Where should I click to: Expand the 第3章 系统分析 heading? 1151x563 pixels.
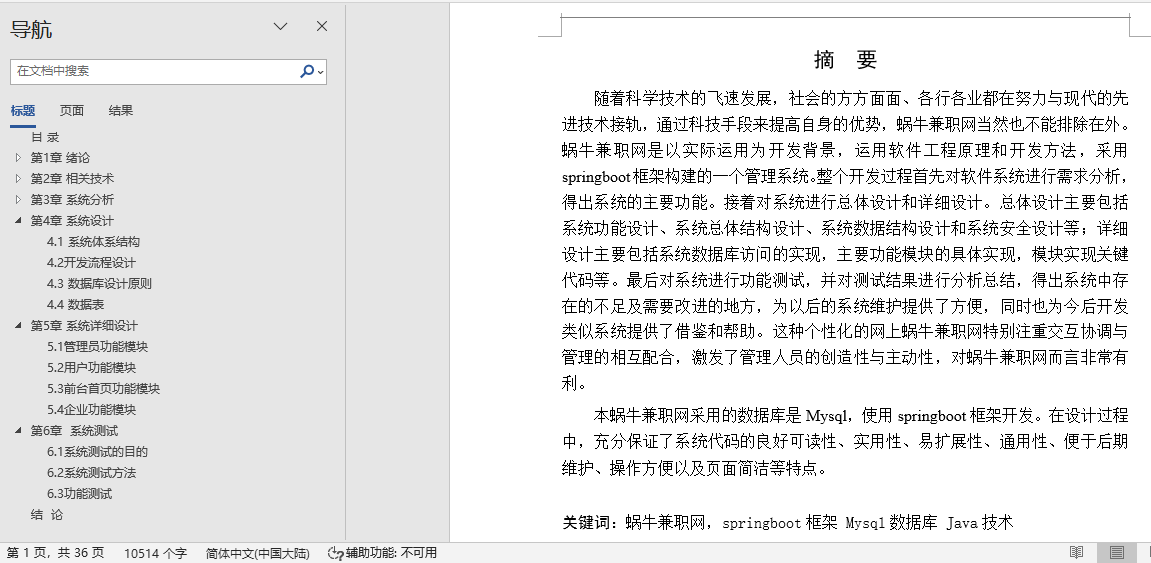[x=18, y=200]
